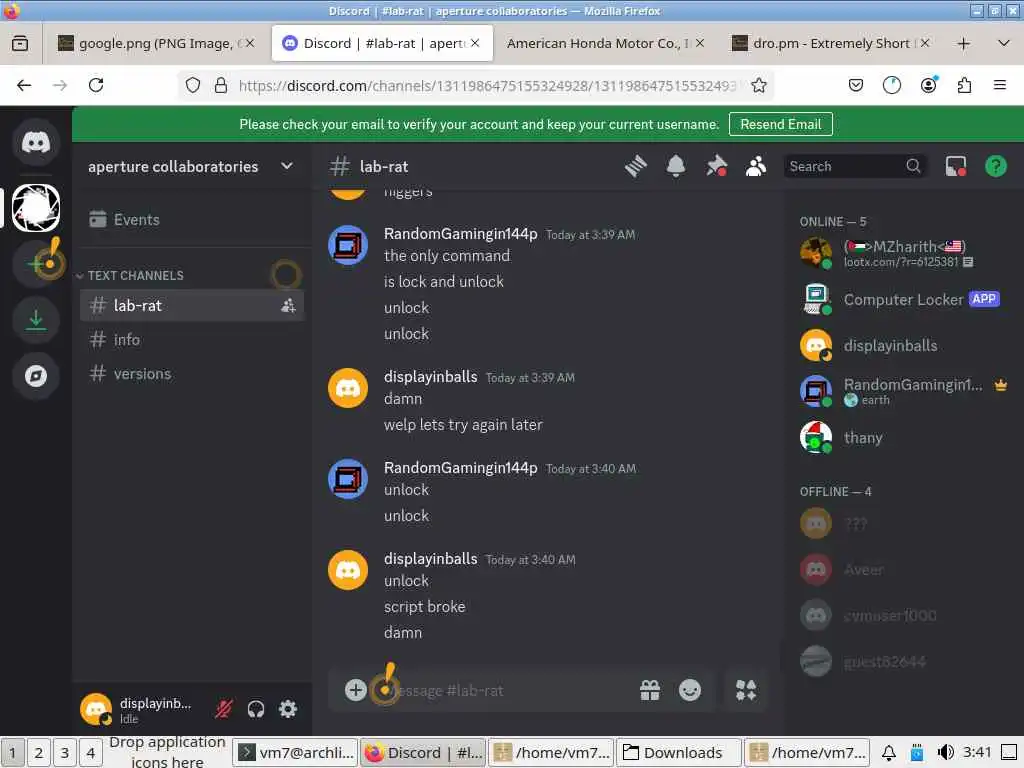Open Firefox account icon
Image resolution: width=1024 pixels, height=768 pixels.
click(929, 85)
